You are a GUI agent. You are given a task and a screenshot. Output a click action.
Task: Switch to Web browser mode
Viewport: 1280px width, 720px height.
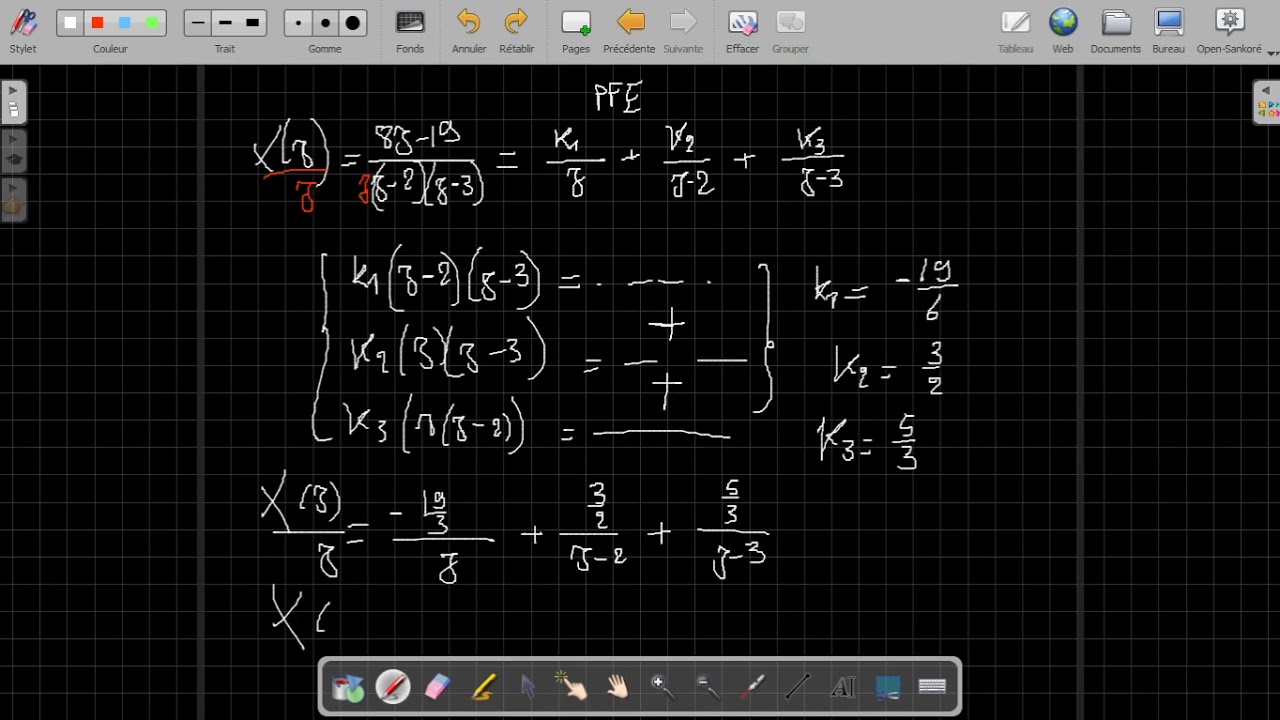1063,30
